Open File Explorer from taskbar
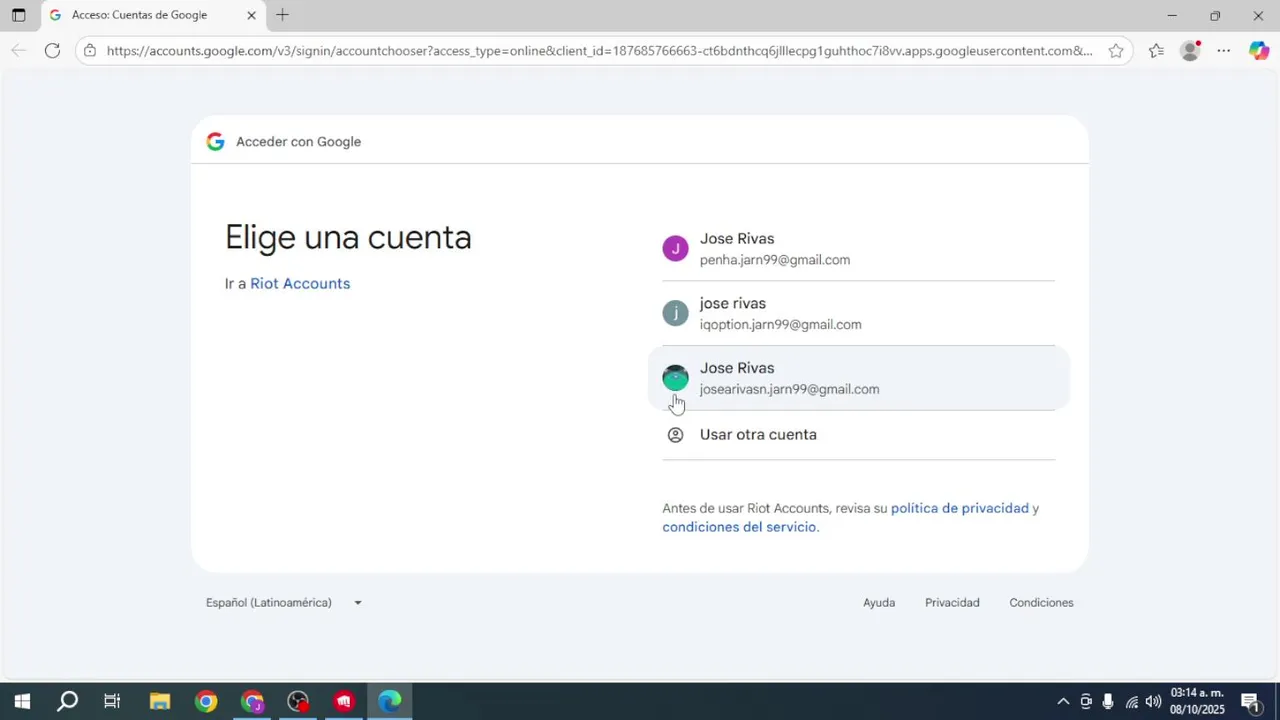Screen dimensions: 1280x720 pos(159,702)
